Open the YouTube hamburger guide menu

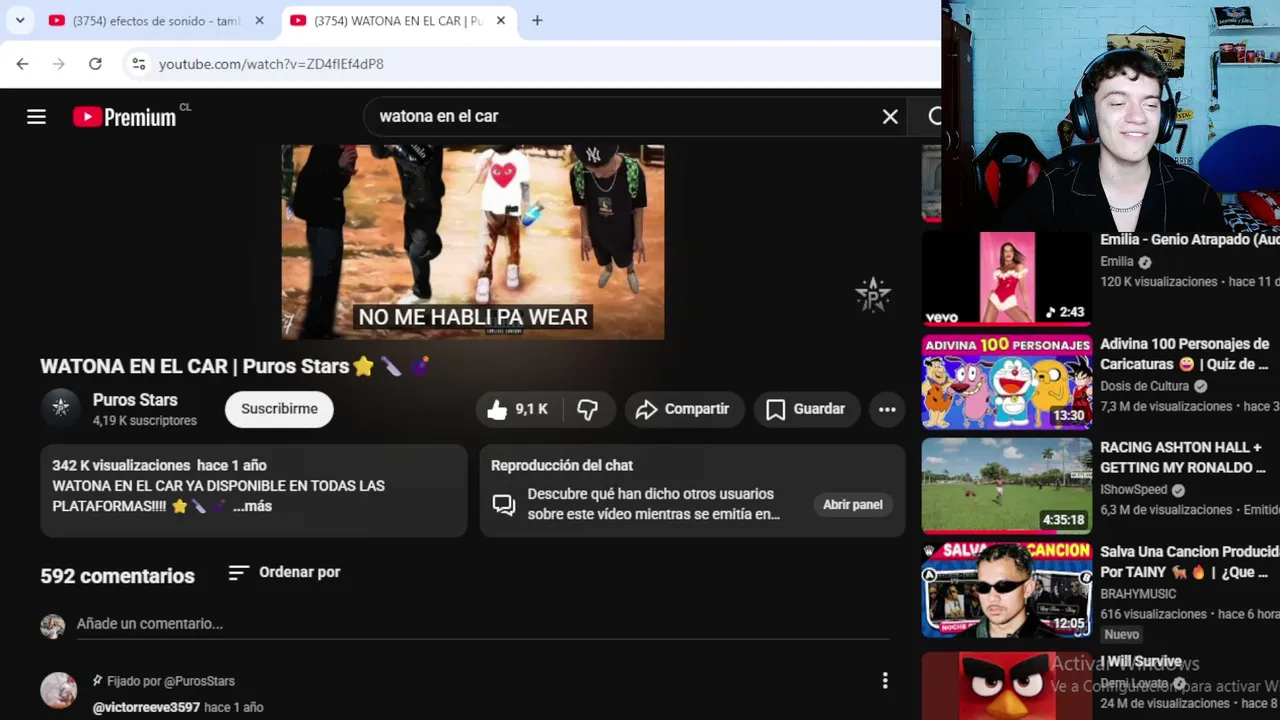pyautogui.click(x=36, y=117)
